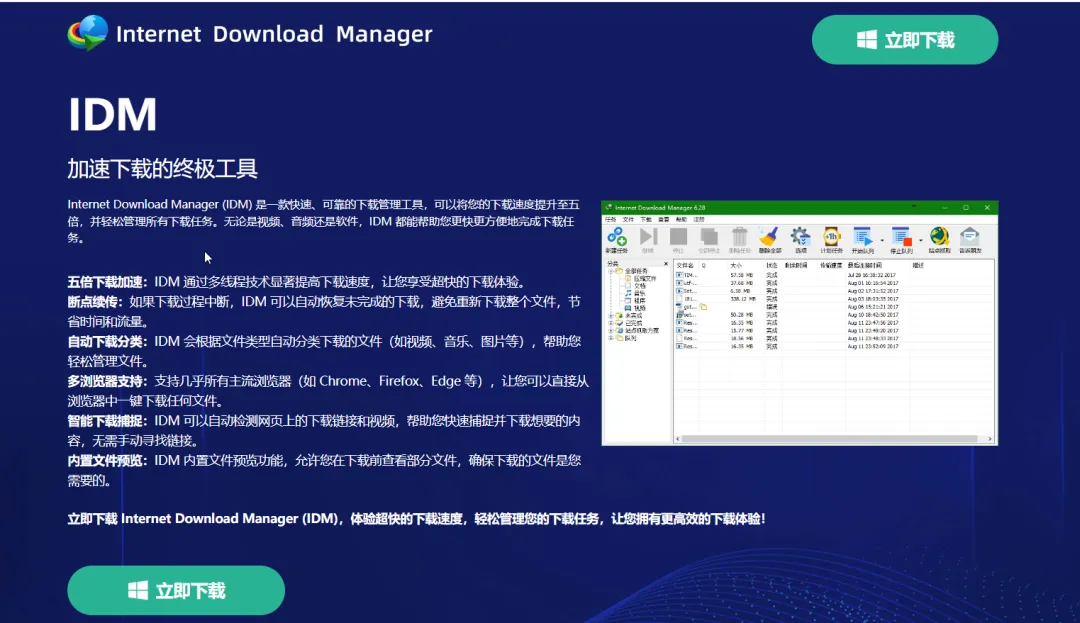
Task: Click the bottom-left 立即下载 button
Action: (x=176, y=590)
